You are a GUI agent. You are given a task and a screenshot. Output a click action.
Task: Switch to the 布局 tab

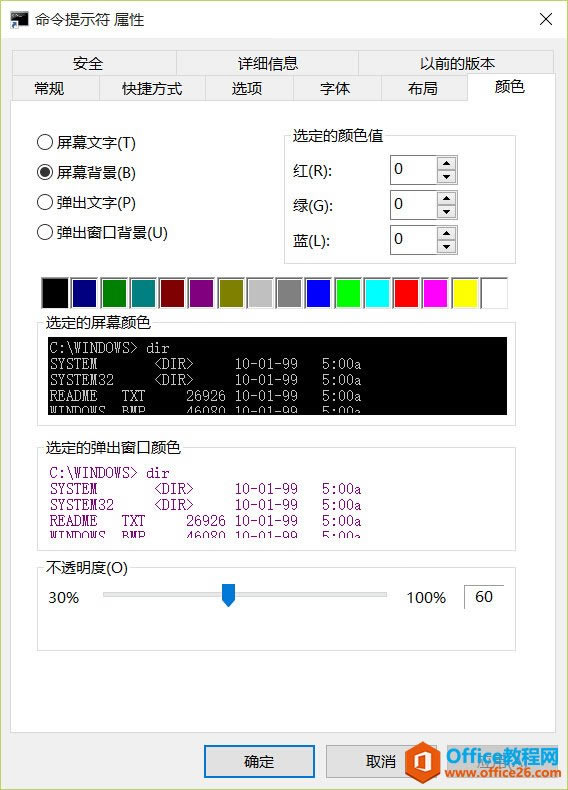click(x=424, y=89)
